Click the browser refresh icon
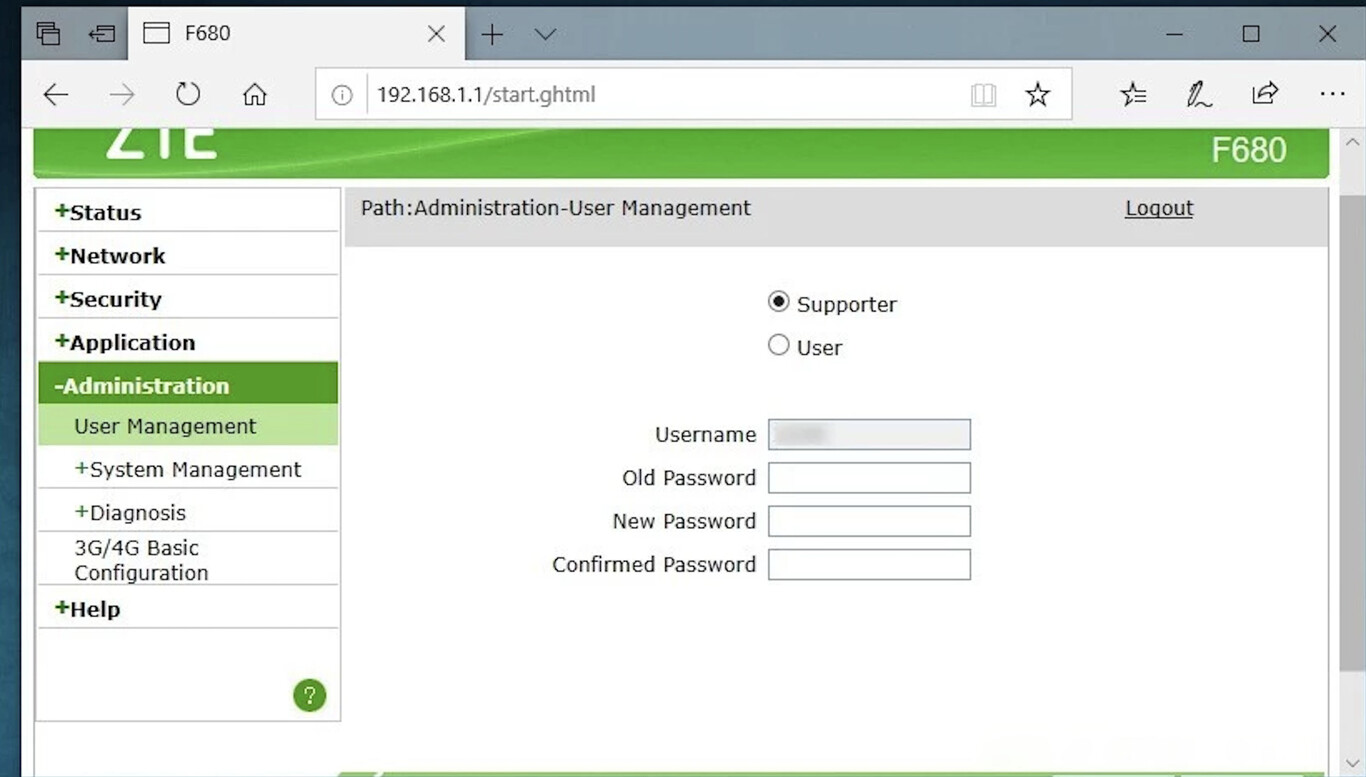1366x777 pixels. (188, 94)
